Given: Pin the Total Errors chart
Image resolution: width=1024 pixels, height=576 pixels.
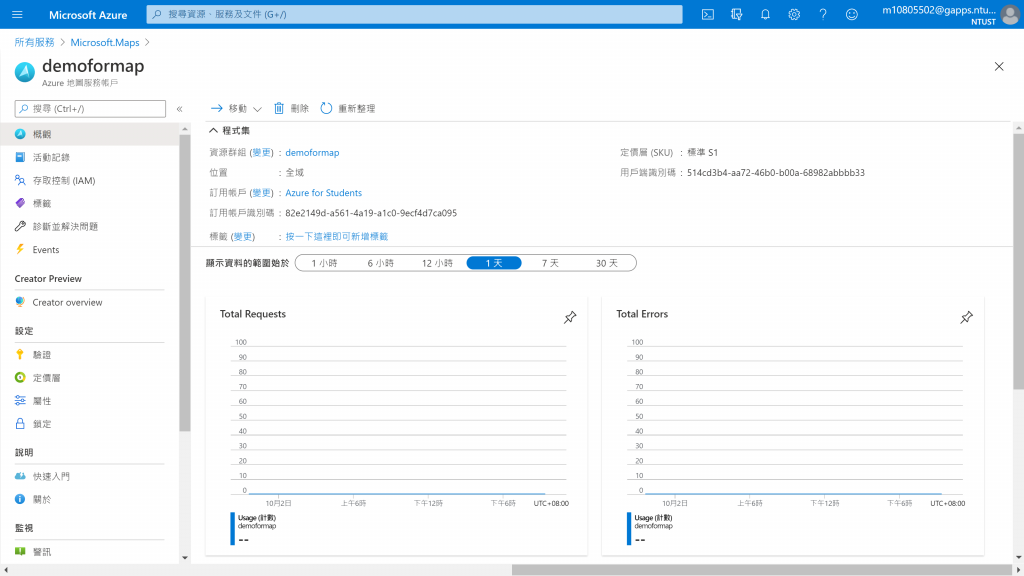Looking at the screenshot, I should (x=967, y=317).
